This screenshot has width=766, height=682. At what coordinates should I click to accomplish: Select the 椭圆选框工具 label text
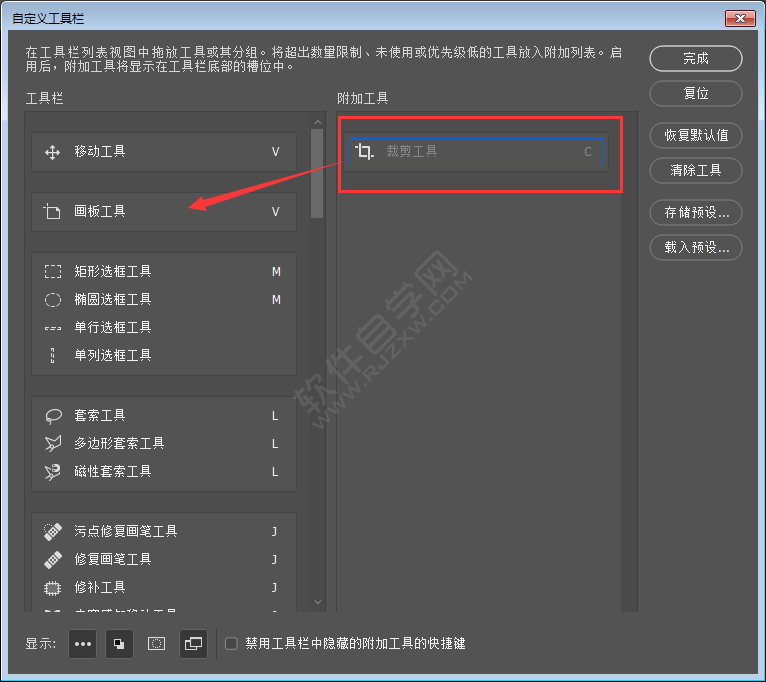pos(113,299)
